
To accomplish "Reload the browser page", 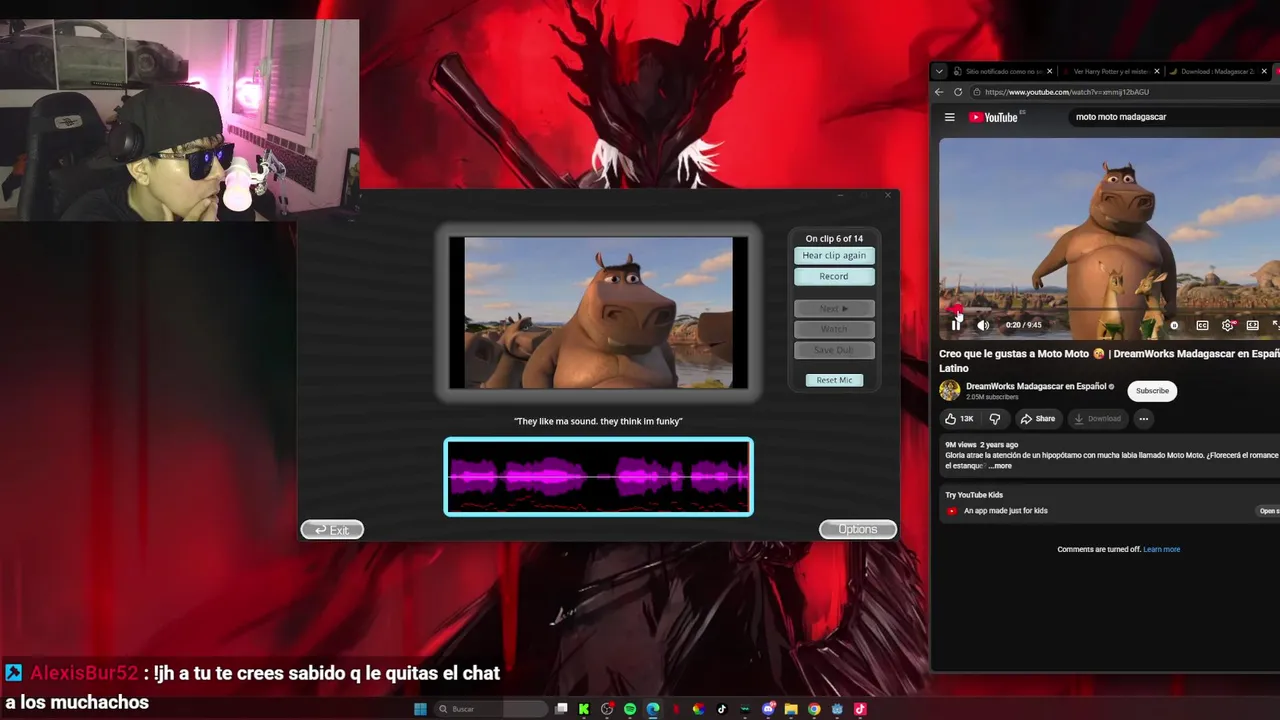I will pos(958,92).
